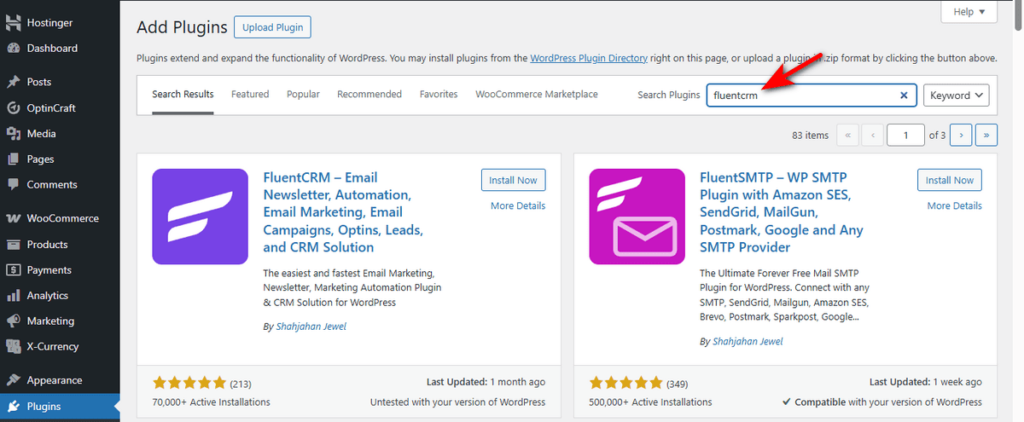
Task: Click FluentSMTP five-star rating
Action: tap(626, 383)
